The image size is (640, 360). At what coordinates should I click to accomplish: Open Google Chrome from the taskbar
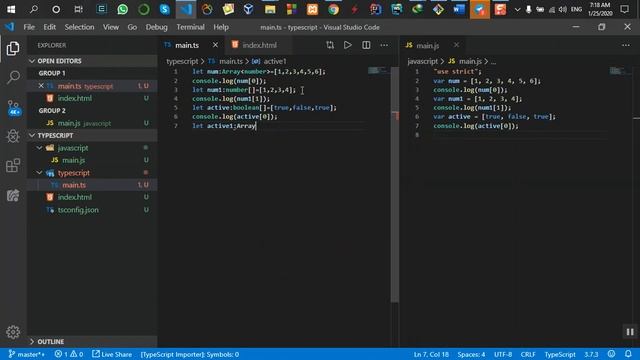point(333,9)
